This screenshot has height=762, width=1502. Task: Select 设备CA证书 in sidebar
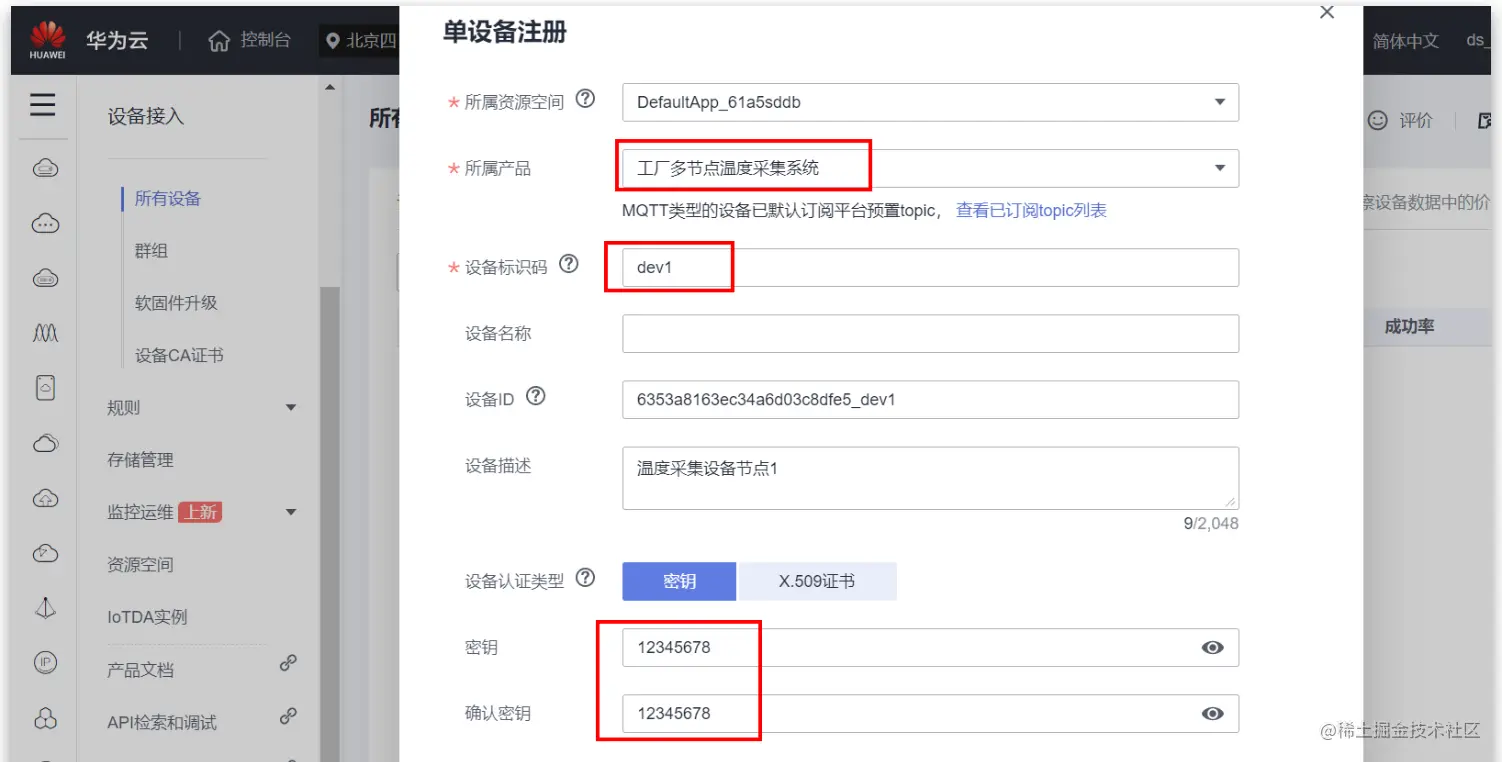coord(179,355)
